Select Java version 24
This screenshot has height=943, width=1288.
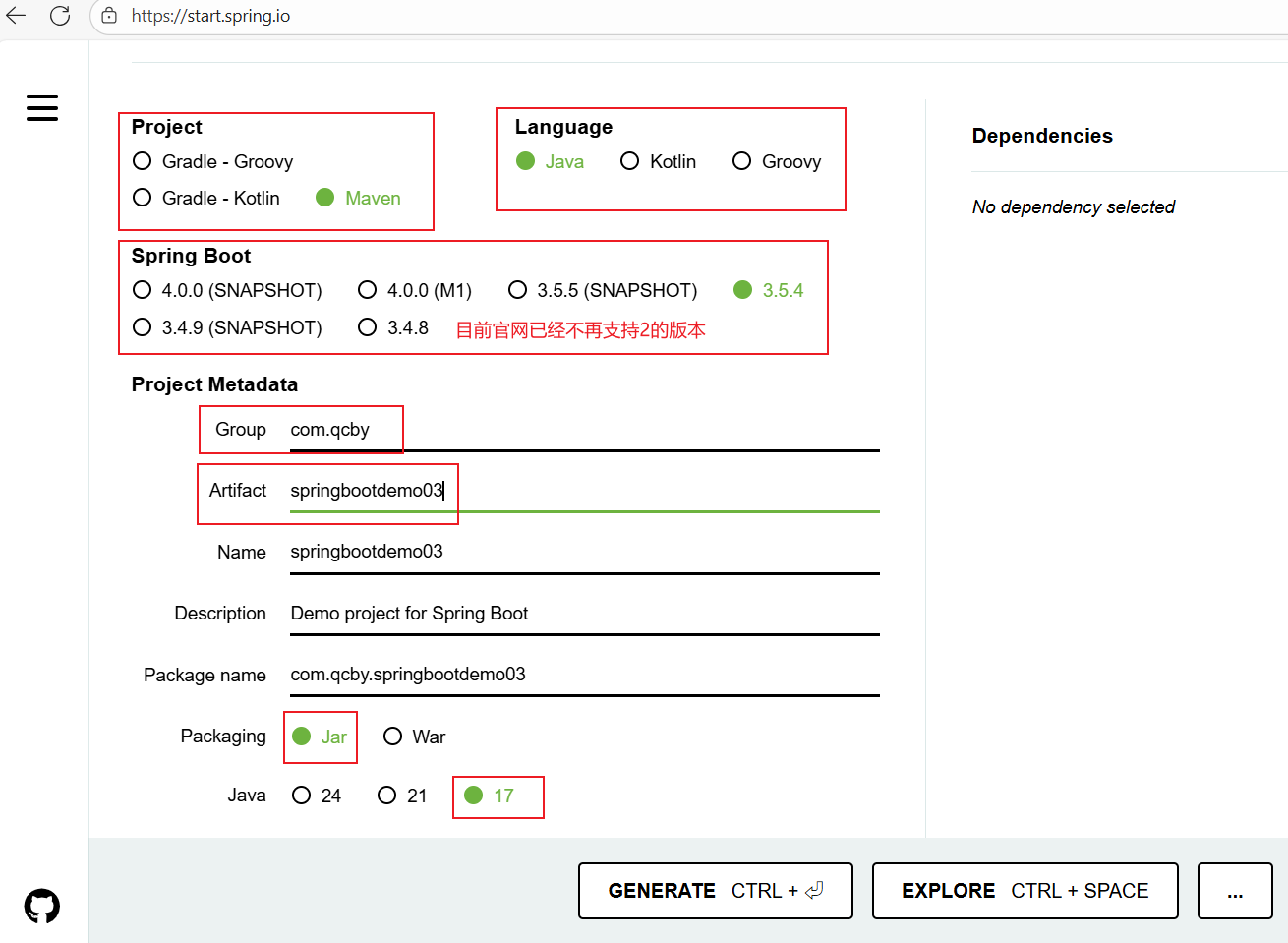coord(318,796)
